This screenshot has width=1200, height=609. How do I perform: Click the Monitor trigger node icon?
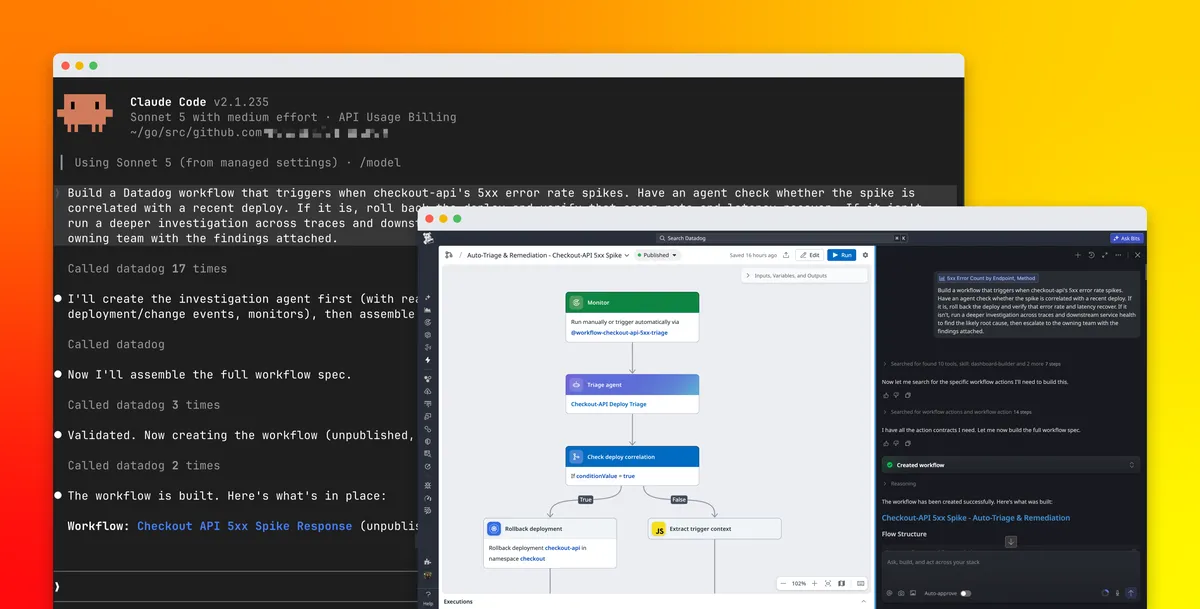(x=576, y=302)
